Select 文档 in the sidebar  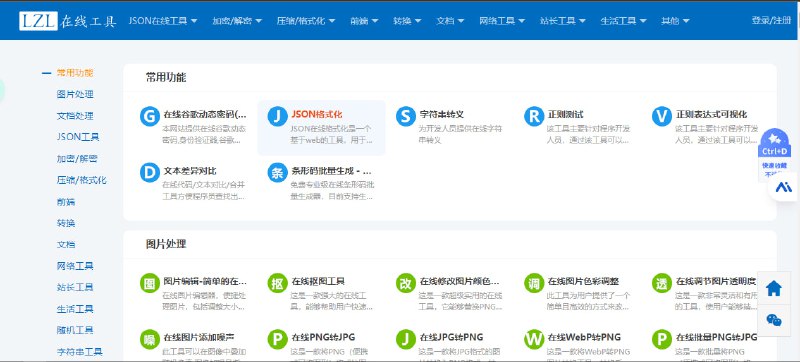(x=66, y=244)
